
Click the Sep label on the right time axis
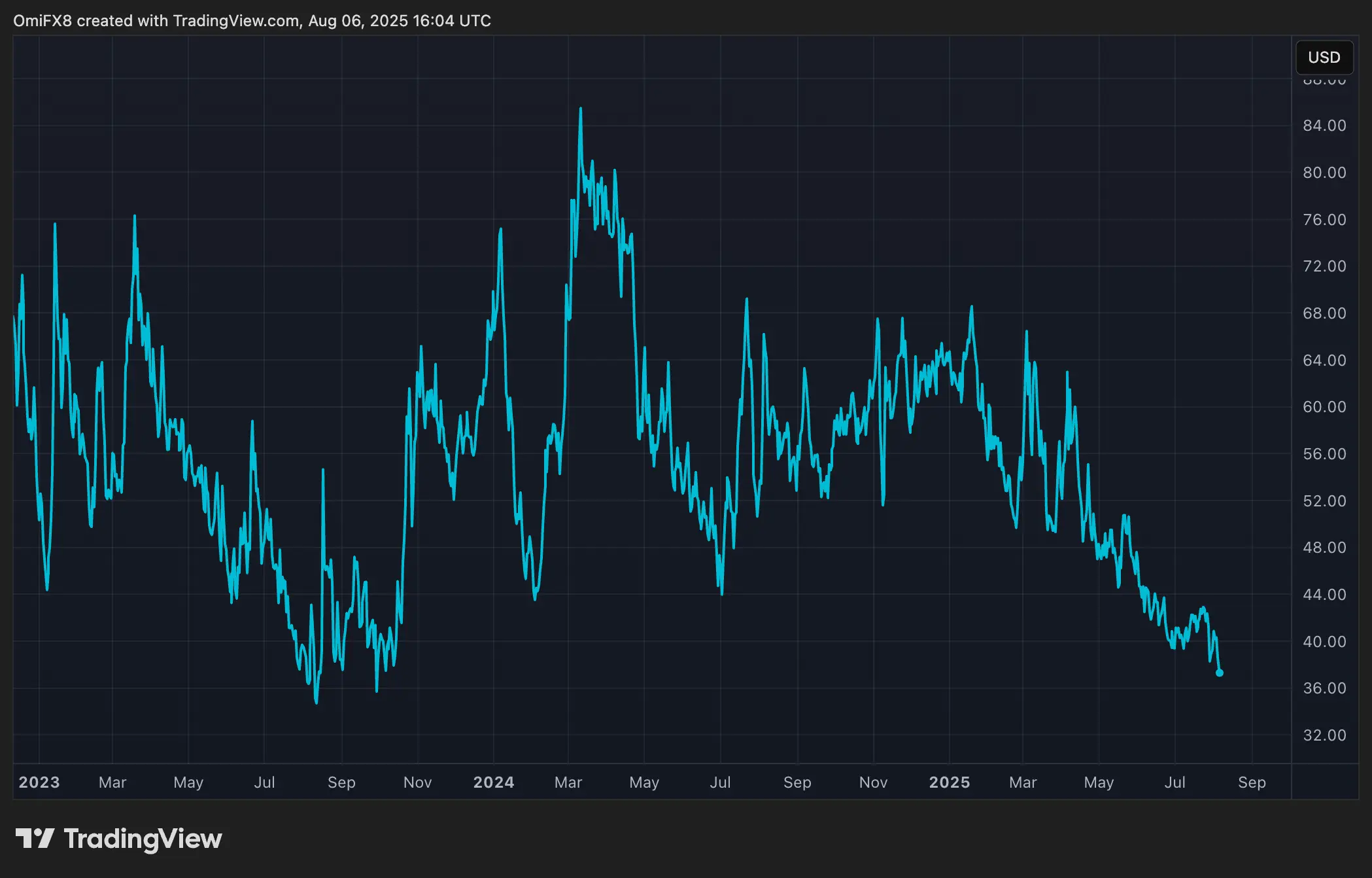pos(1251,782)
